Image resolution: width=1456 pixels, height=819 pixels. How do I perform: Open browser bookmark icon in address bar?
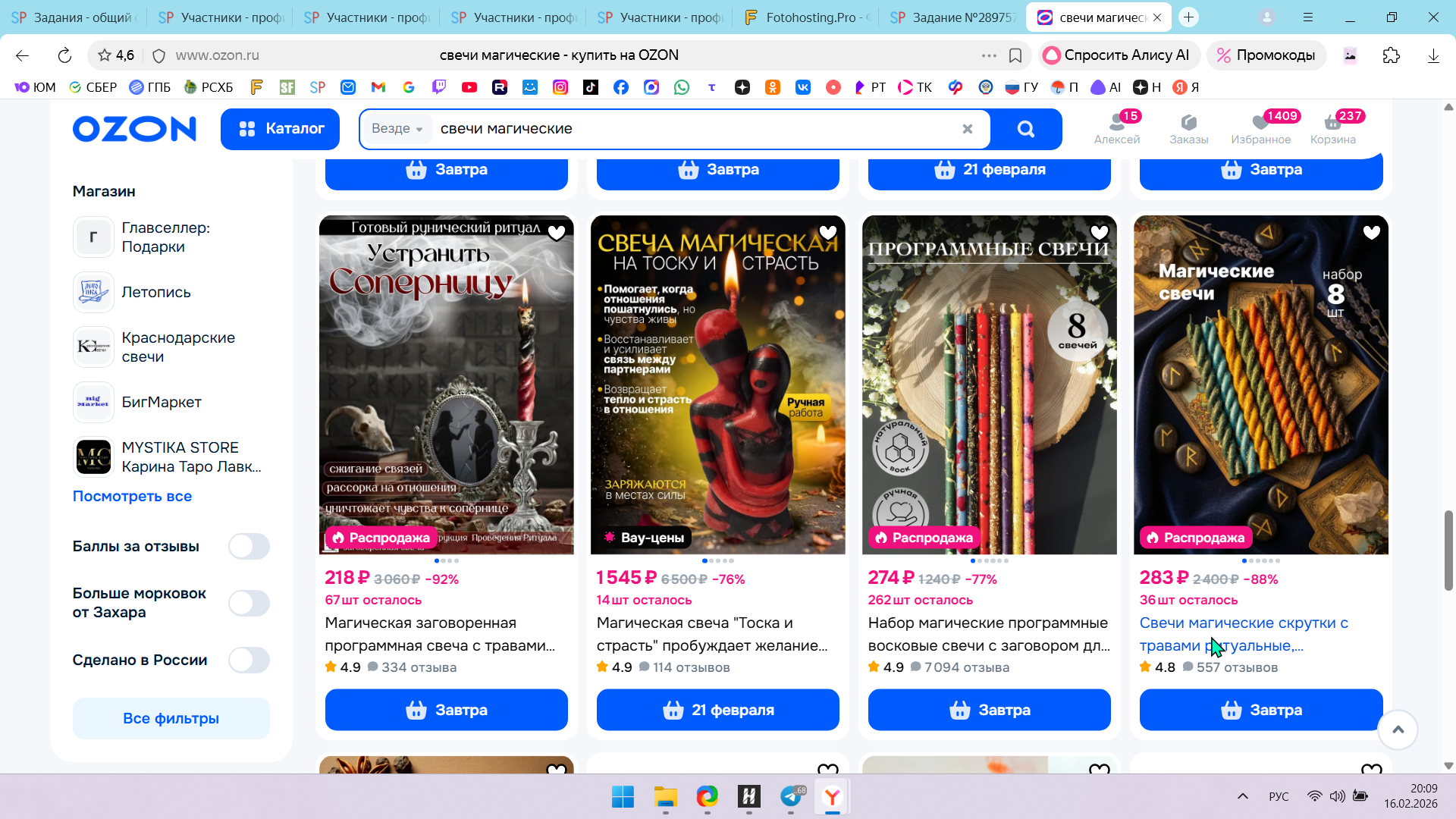click(1015, 55)
